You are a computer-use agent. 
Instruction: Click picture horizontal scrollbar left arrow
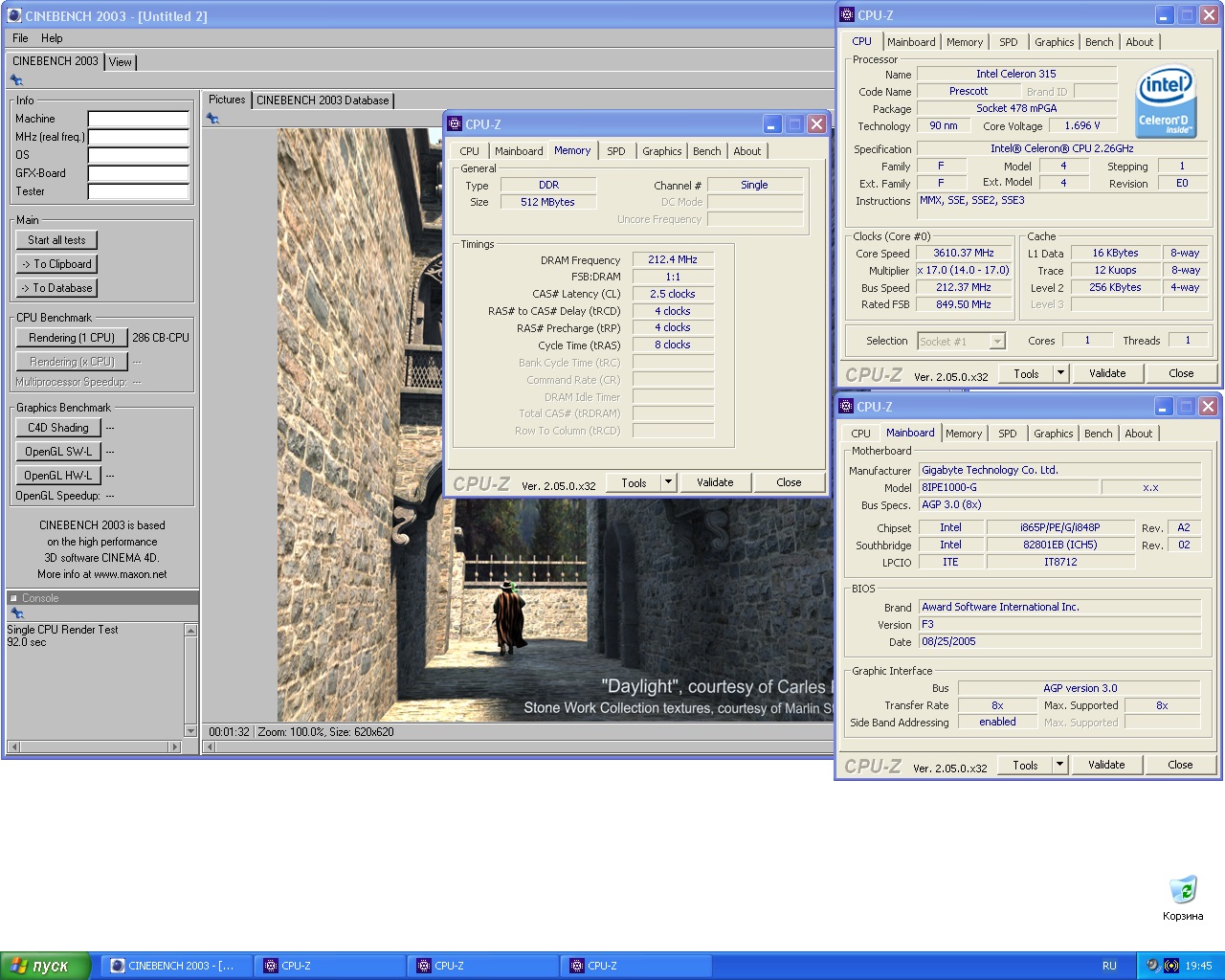click(x=211, y=747)
